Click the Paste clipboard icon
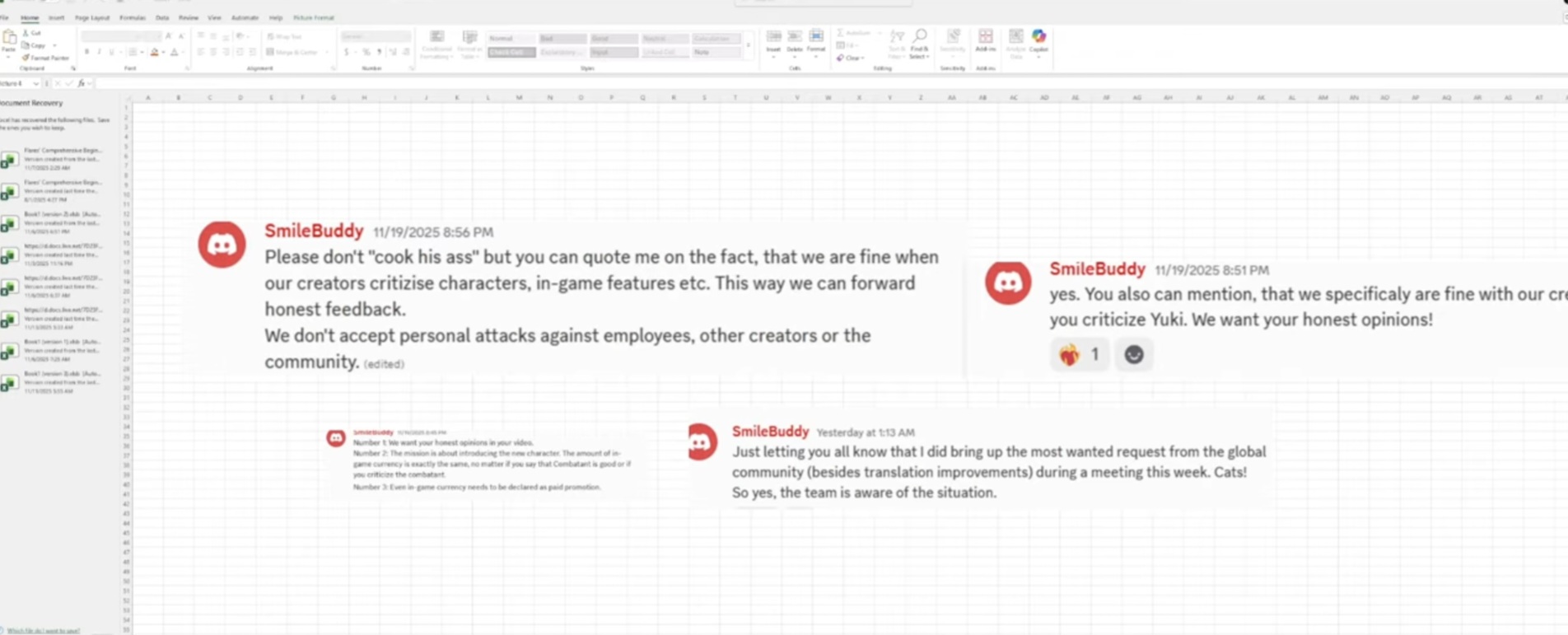Viewport: 1568px width, 635px height. click(9, 37)
